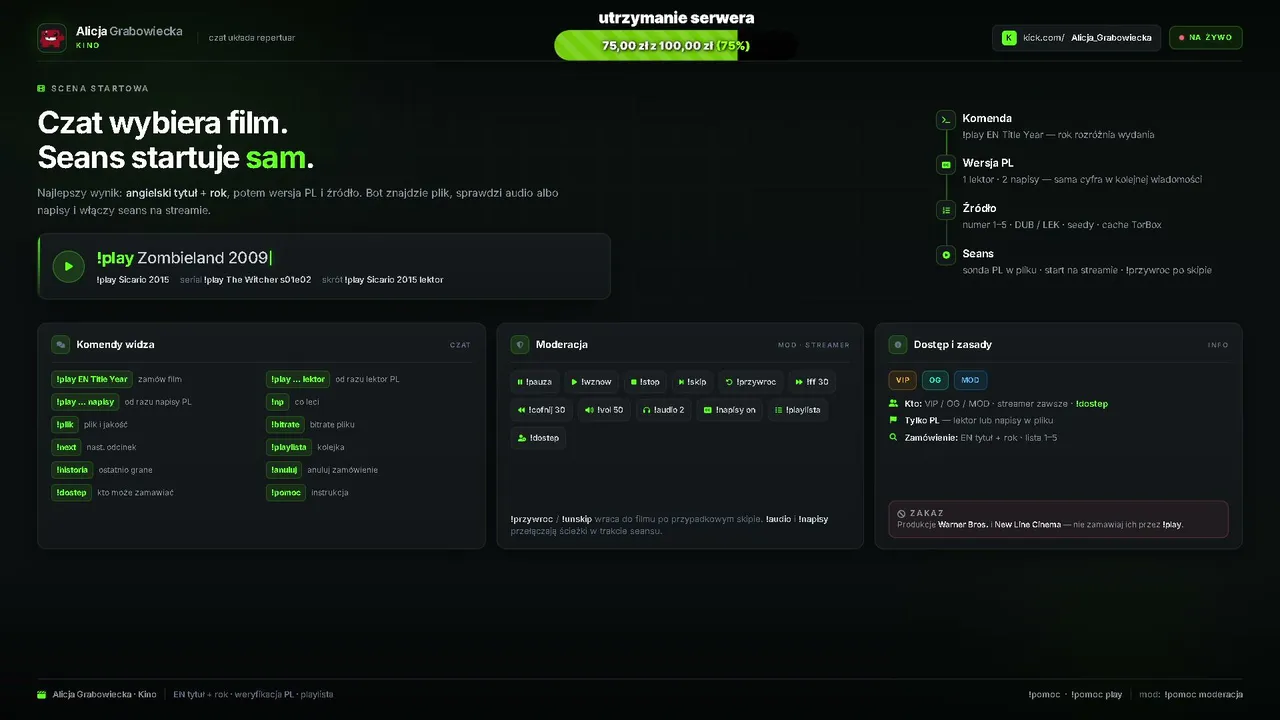
Task: Click the green Kick K logo
Action: 1009,38
